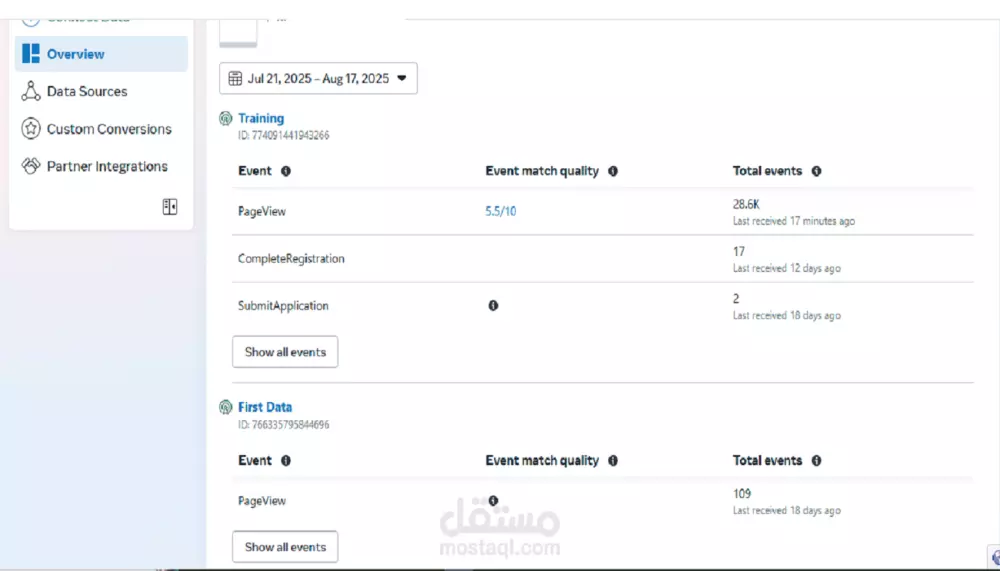Click info icon beside Training Event header

tap(286, 171)
